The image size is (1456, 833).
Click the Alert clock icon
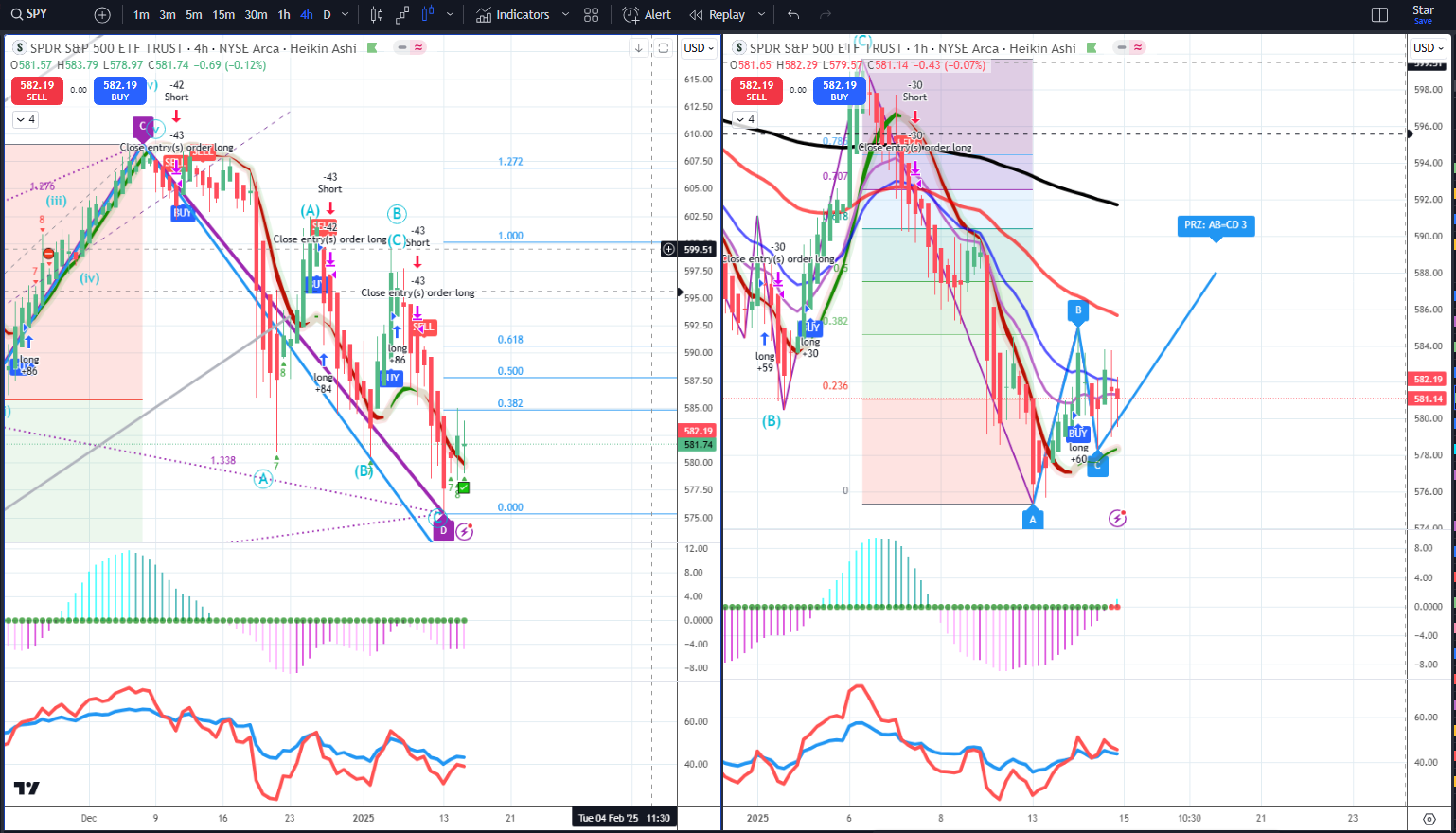point(631,15)
